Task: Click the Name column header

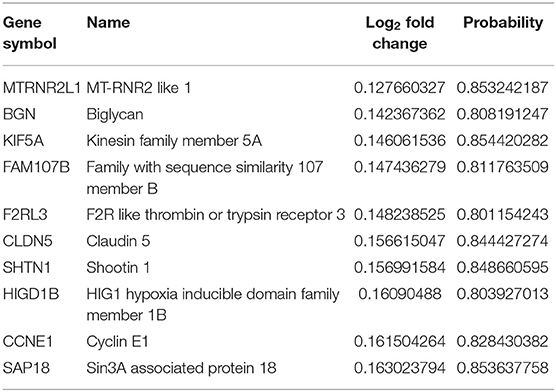Action: coord(109,23)
